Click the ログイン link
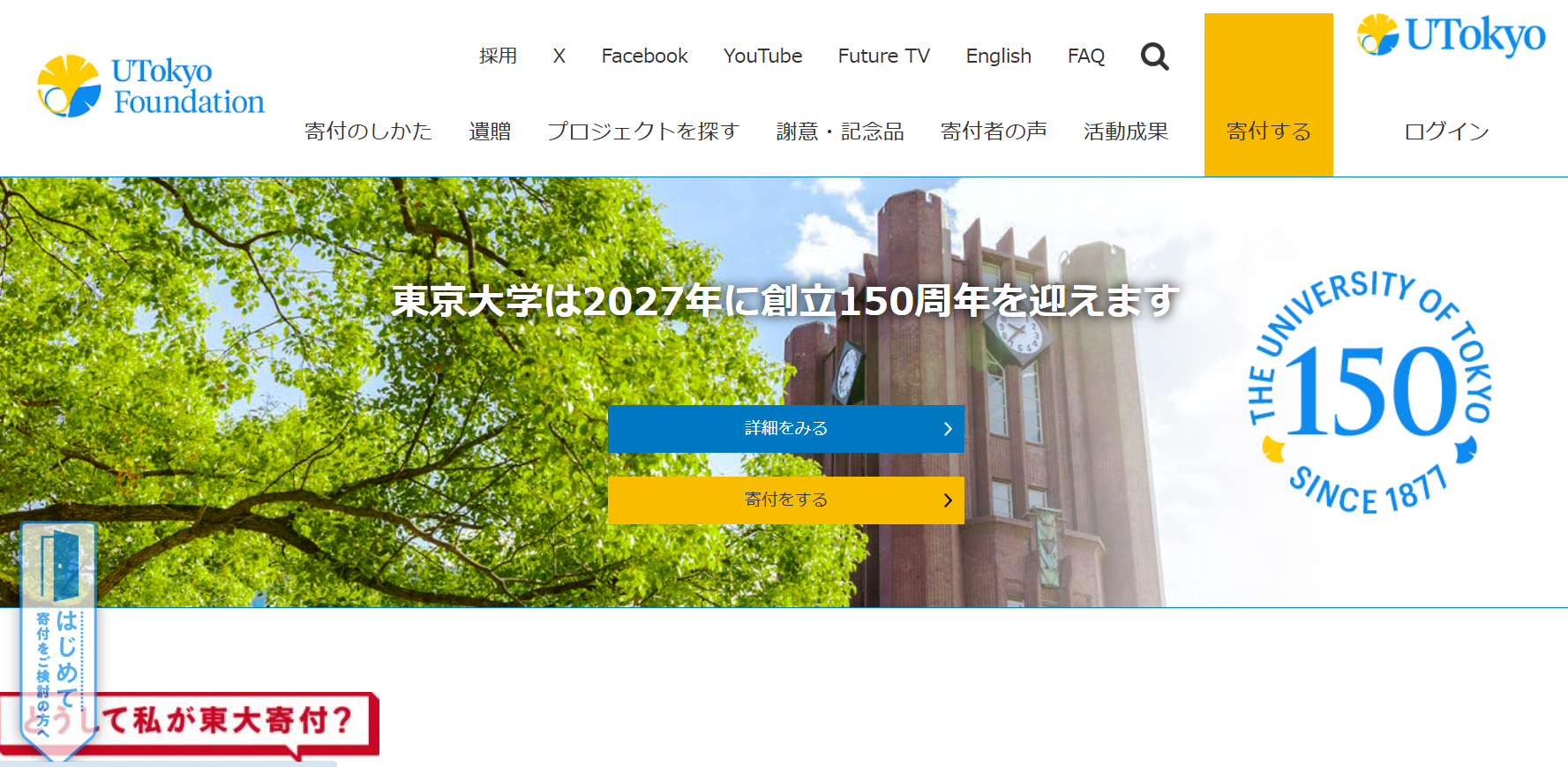1568x767 pixels. pos(1446,131)
